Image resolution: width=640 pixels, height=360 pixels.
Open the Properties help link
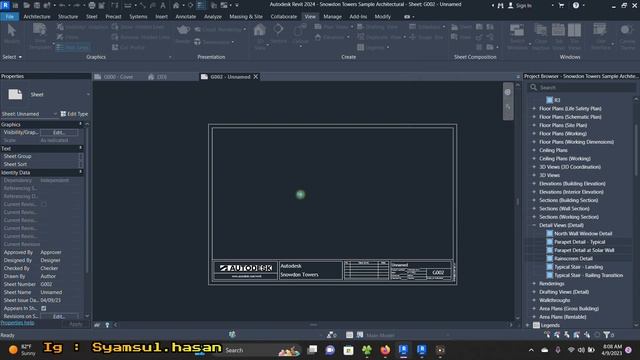click(x=17, y=323)
